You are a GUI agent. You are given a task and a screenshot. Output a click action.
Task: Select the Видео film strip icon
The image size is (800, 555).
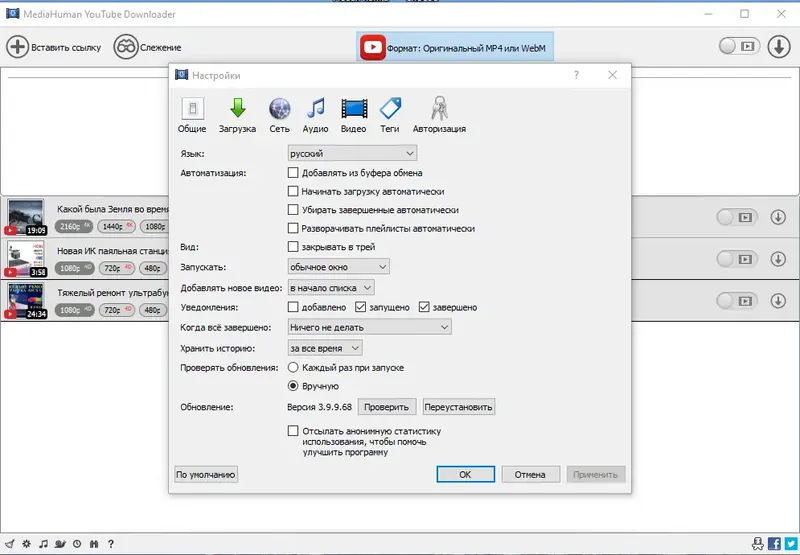(x=354, y=108)
